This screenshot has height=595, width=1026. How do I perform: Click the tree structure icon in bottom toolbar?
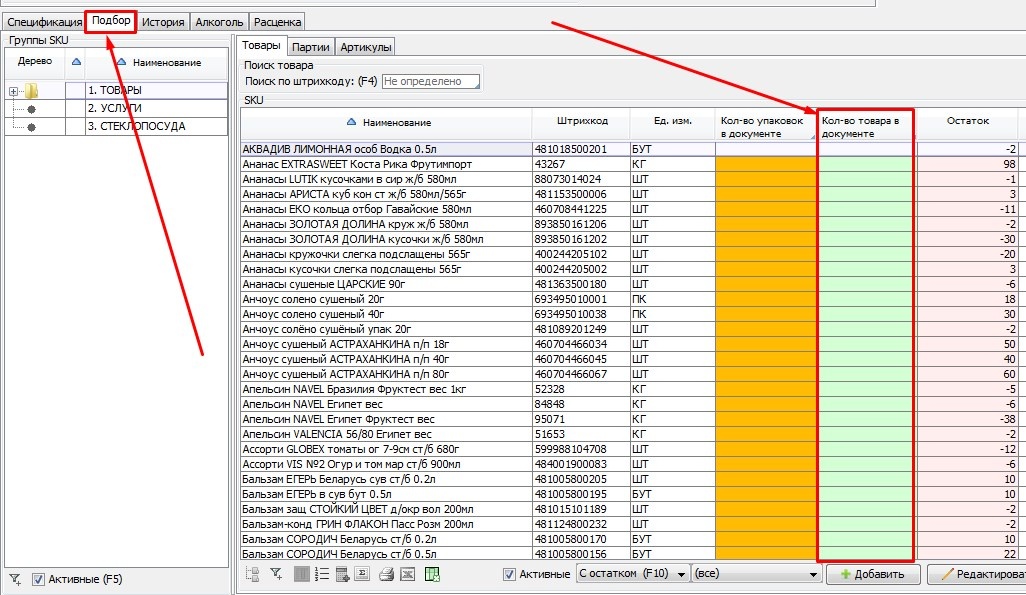tap(253, 574)
